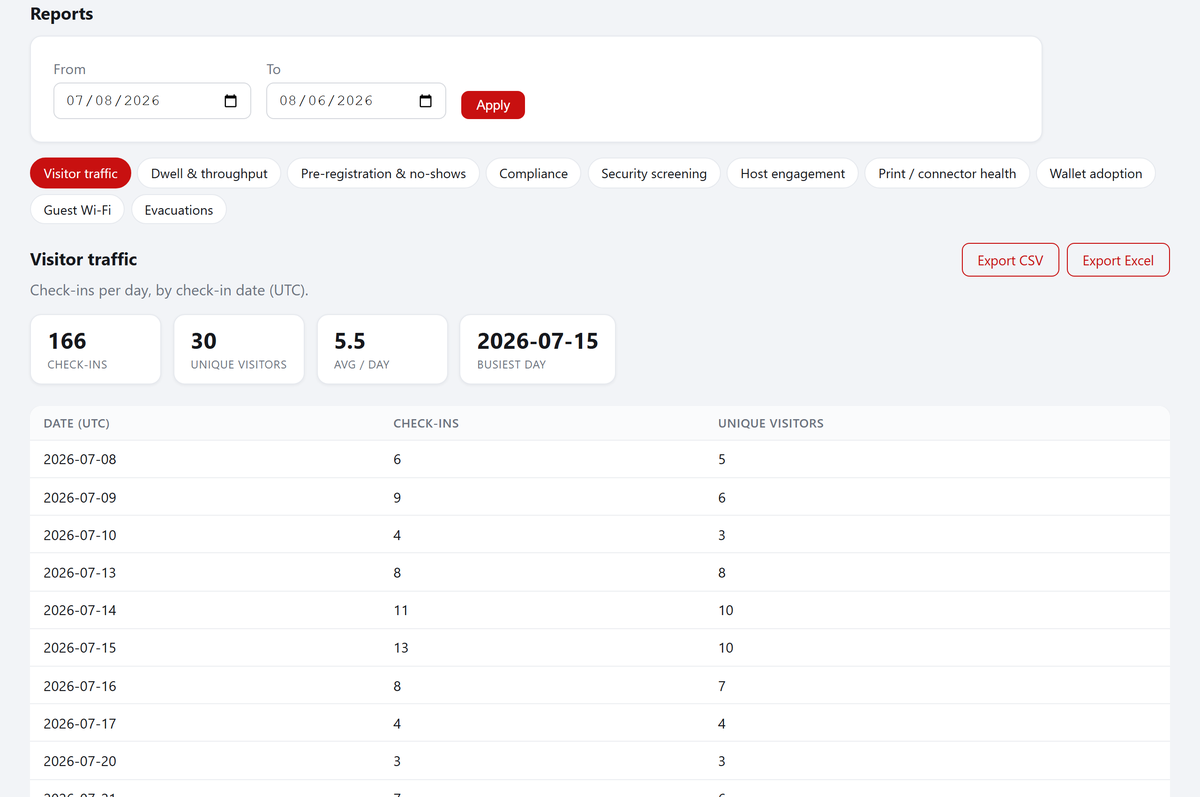Switch to Wallet adoption report

(x=1096, y=173)
